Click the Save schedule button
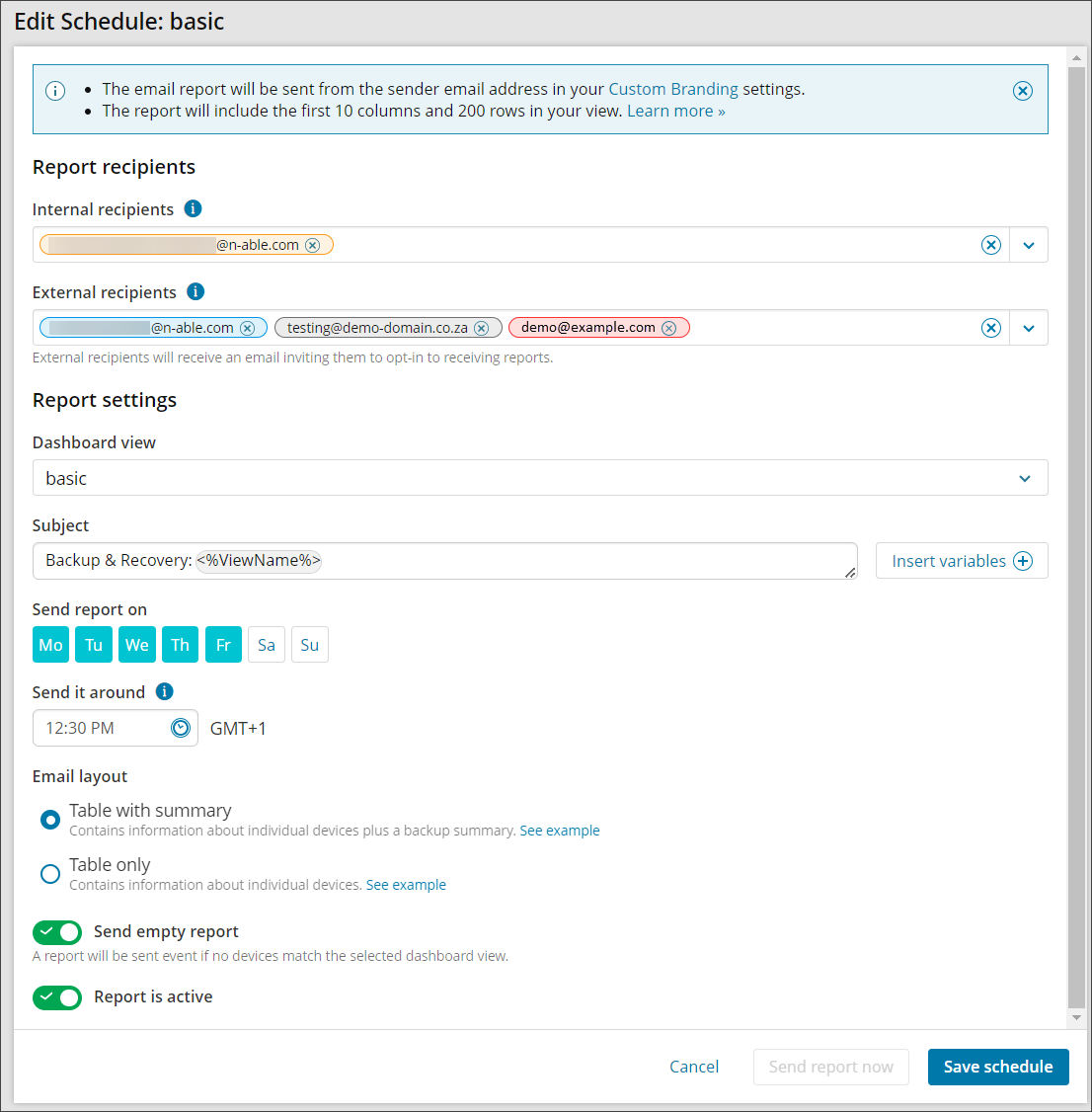 pyautogui.click(x=998, y=1067)
